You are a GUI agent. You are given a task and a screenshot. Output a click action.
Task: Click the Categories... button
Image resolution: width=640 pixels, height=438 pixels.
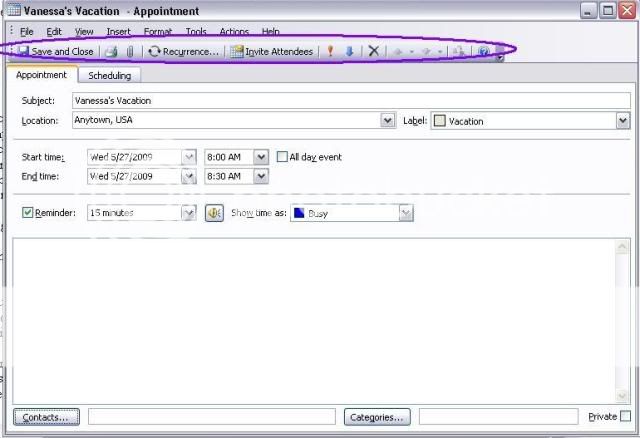(378, 416)
